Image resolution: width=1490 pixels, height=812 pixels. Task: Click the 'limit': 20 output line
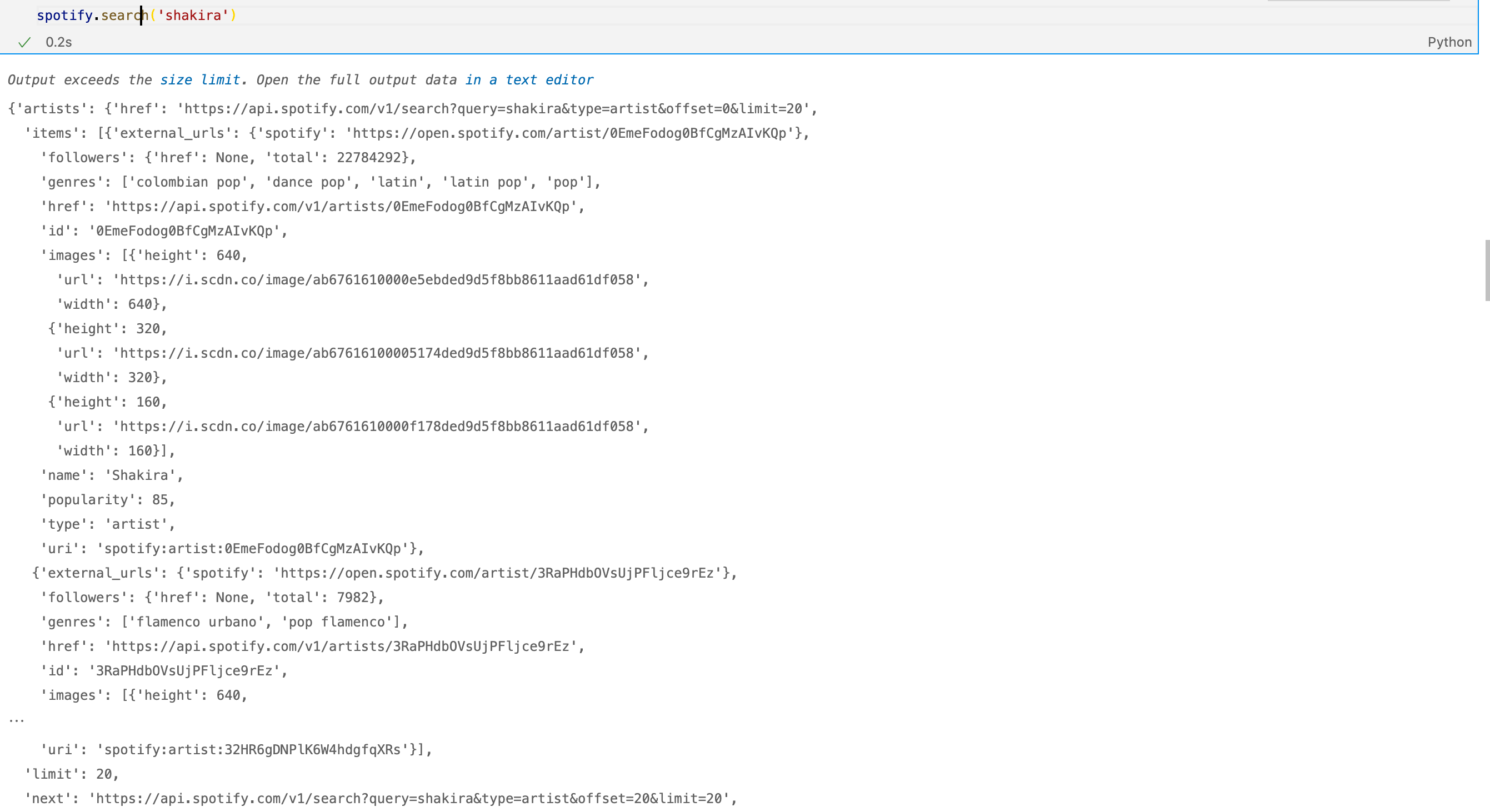coord(71,774)
